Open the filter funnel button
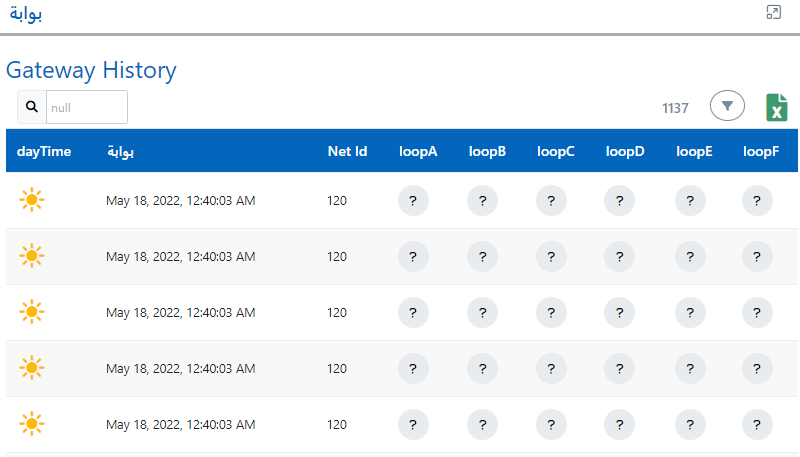800x457 pixels. click(x=727, y=106)
